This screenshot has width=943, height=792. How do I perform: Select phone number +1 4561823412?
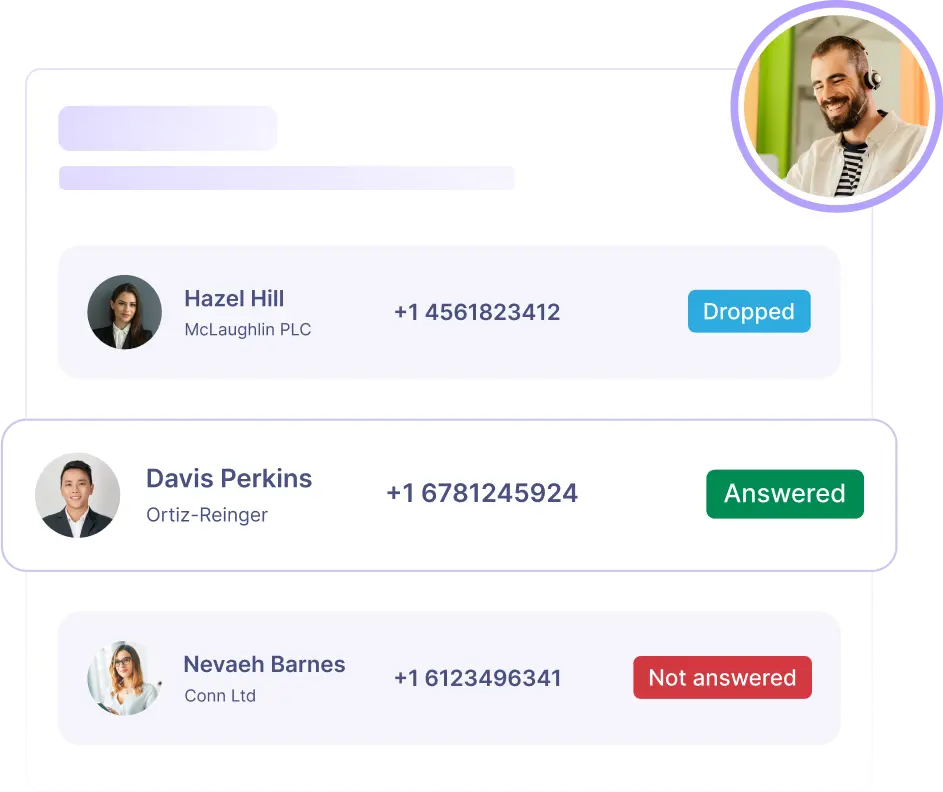(477, 312)
